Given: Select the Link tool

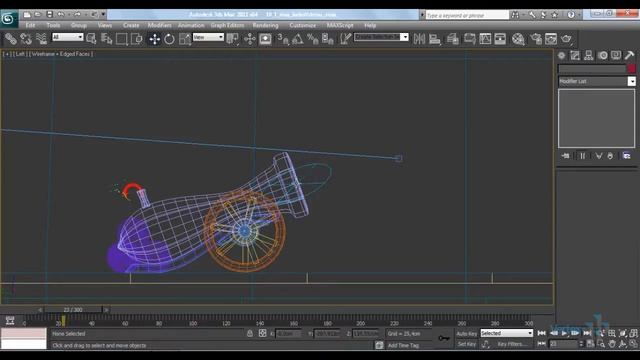Looking at the screenshot, I should (11, 39).
